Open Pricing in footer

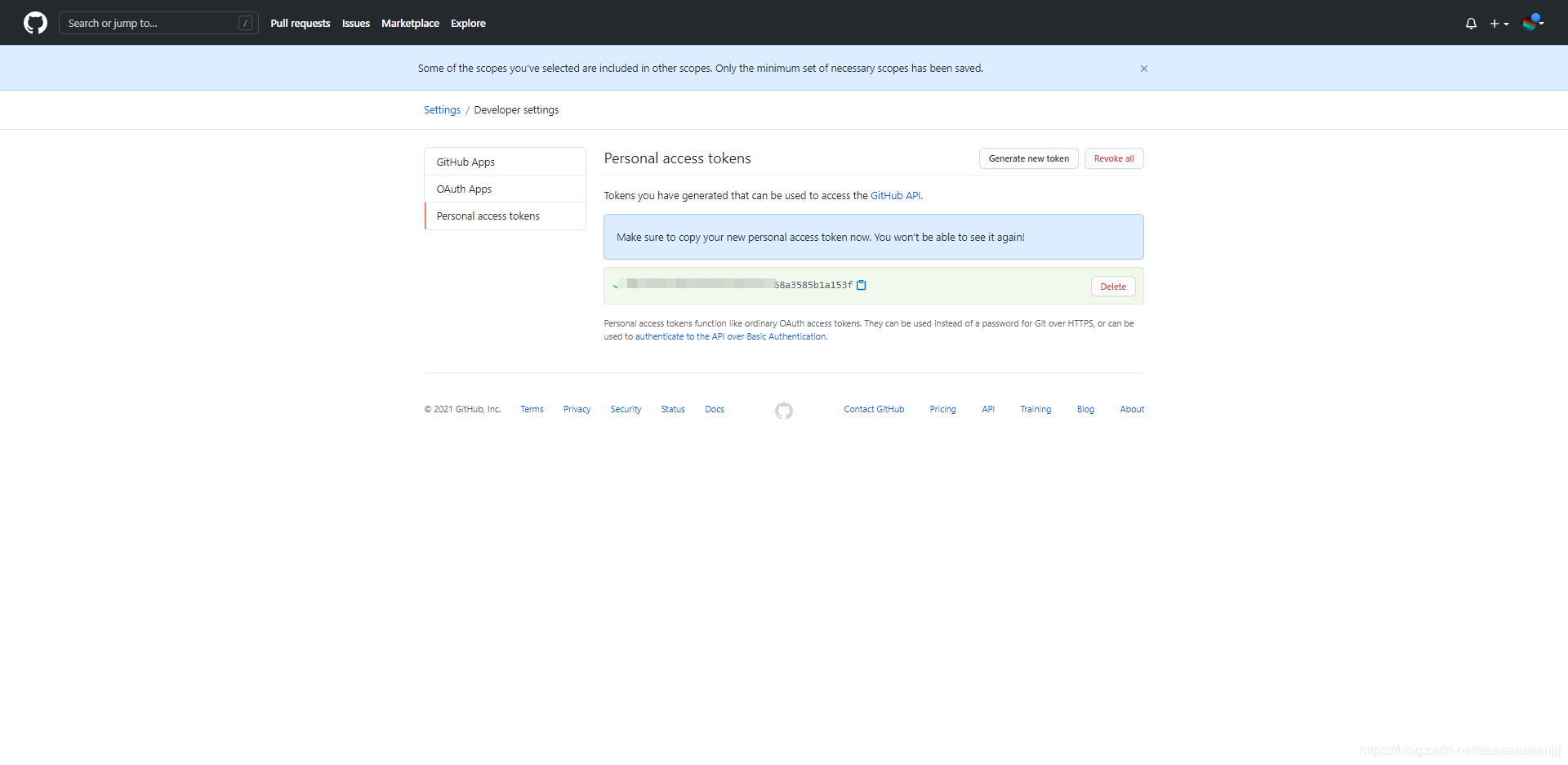pyautogui.click(x=942, y=410)
